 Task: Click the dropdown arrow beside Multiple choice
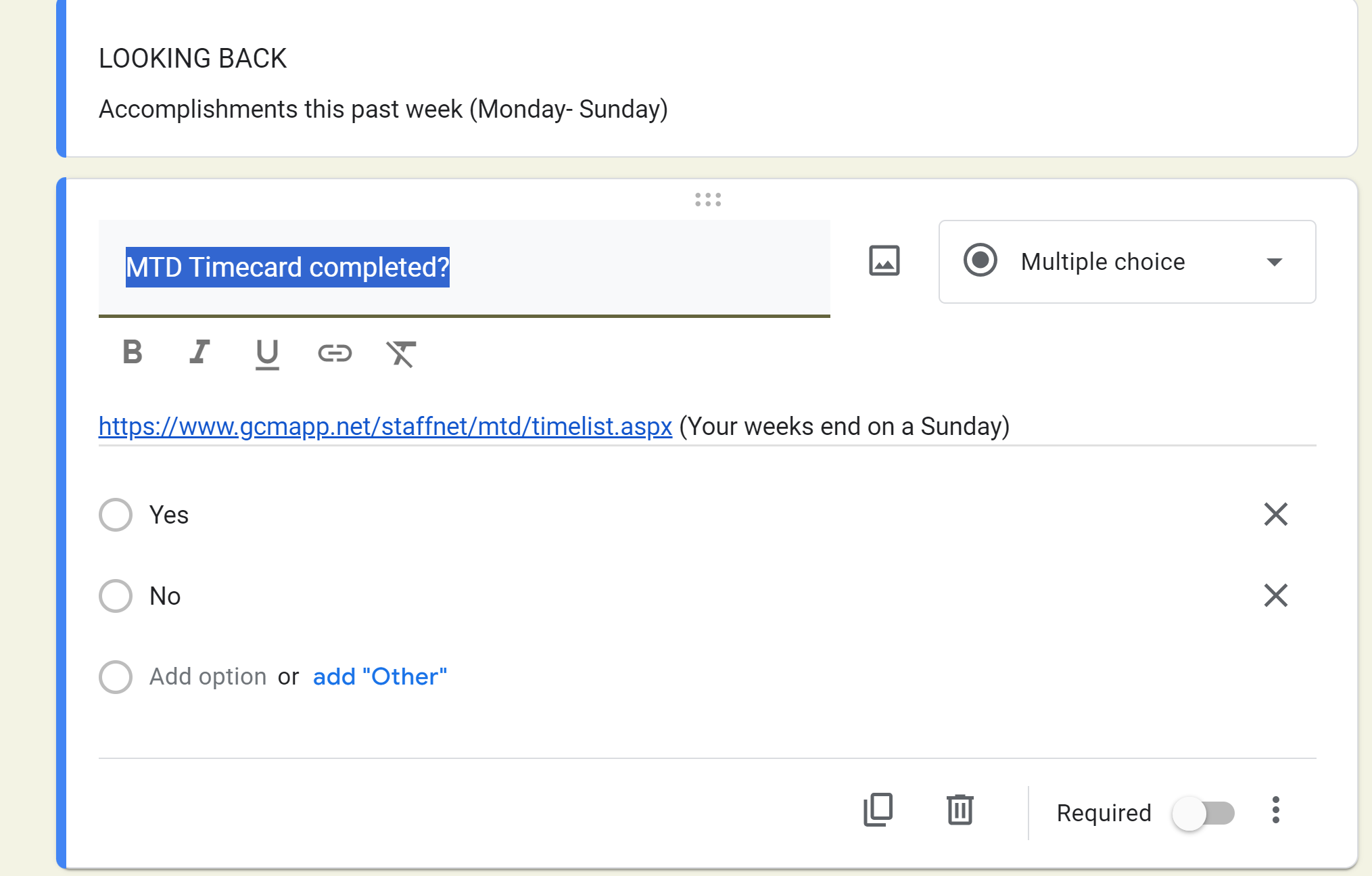[1274, 262]
